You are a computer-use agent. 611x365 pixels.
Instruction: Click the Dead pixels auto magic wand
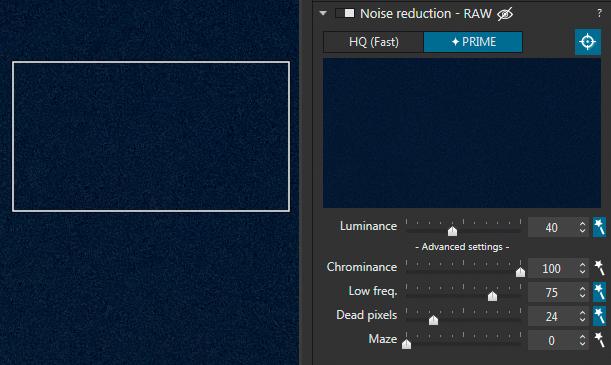(599, 316)
